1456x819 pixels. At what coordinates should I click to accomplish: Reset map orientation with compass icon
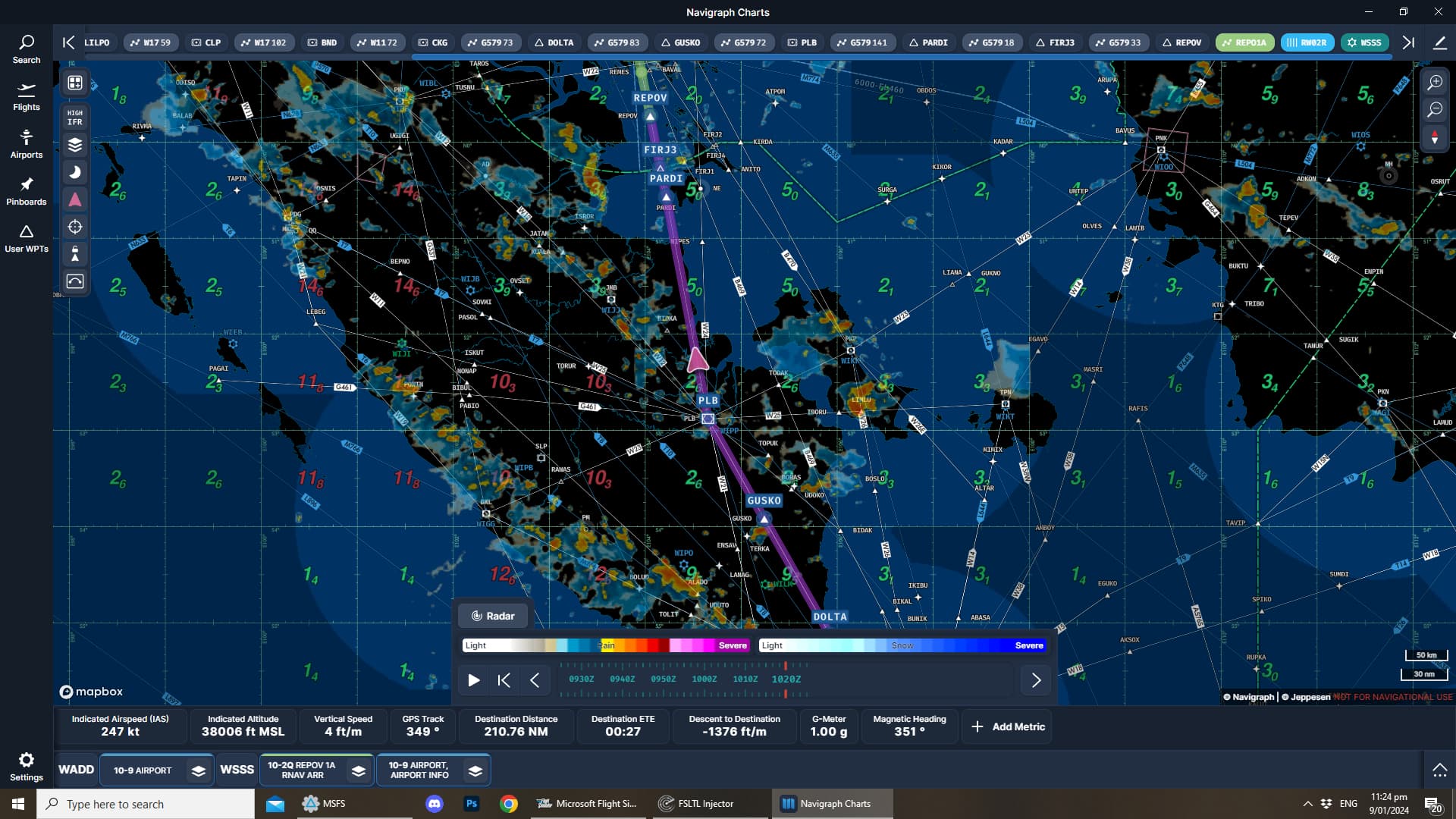[x=1435, y=138]
